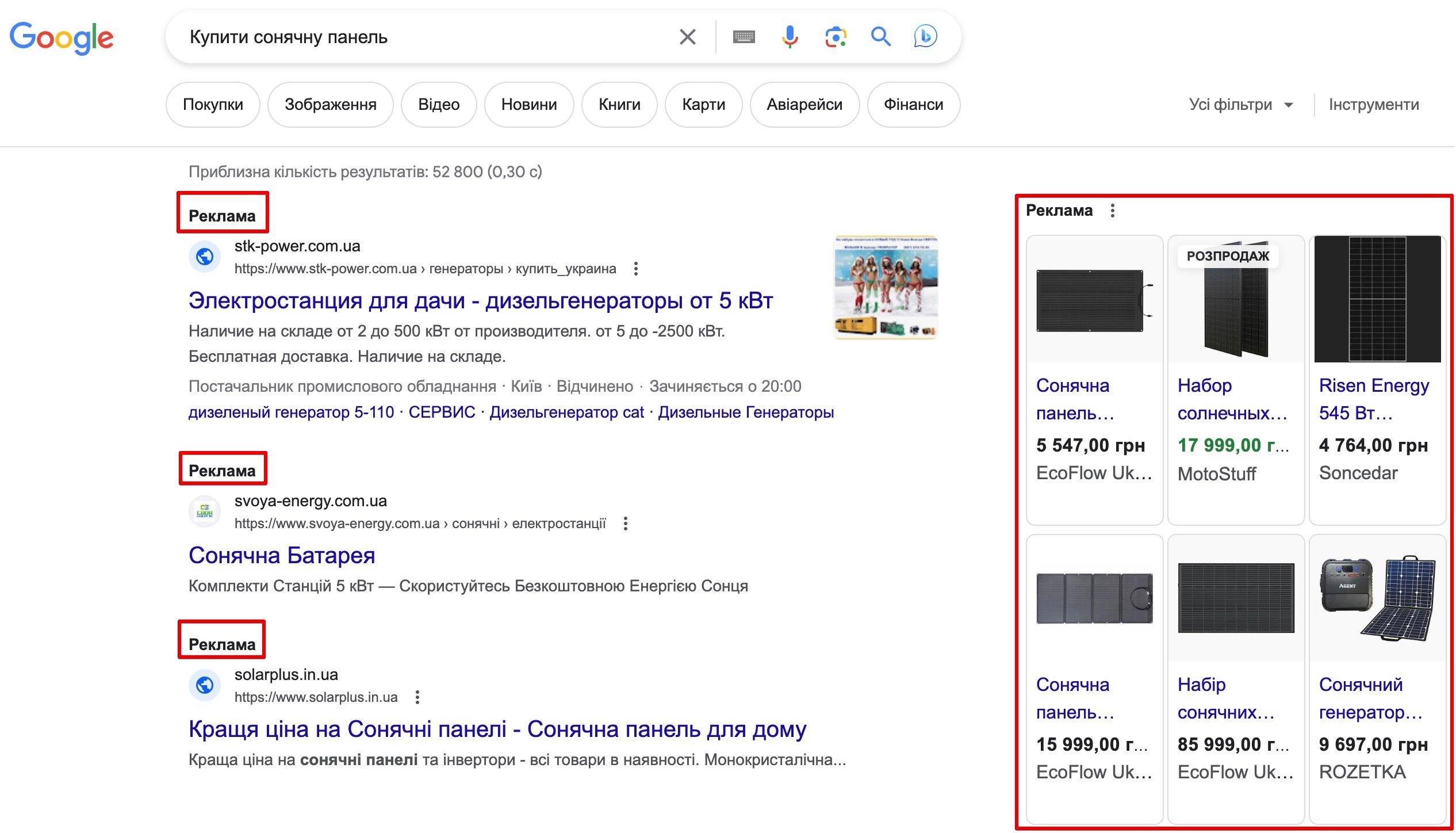
Task: Open Дизельгенератор cat sitelink
Action: (566, 412)
